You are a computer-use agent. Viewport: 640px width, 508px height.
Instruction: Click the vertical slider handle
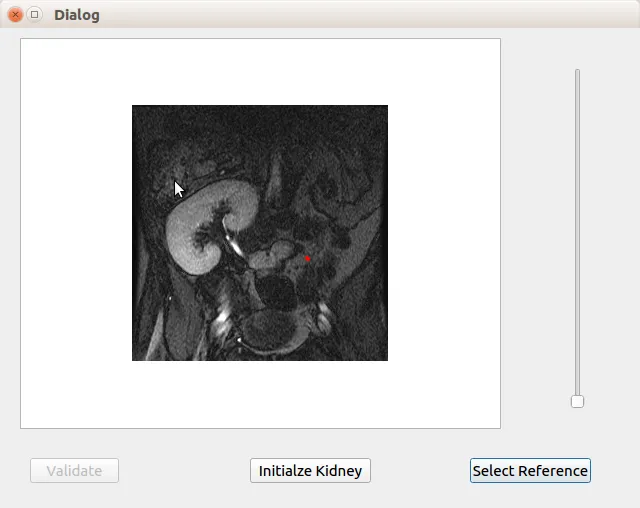pos(577,401)
